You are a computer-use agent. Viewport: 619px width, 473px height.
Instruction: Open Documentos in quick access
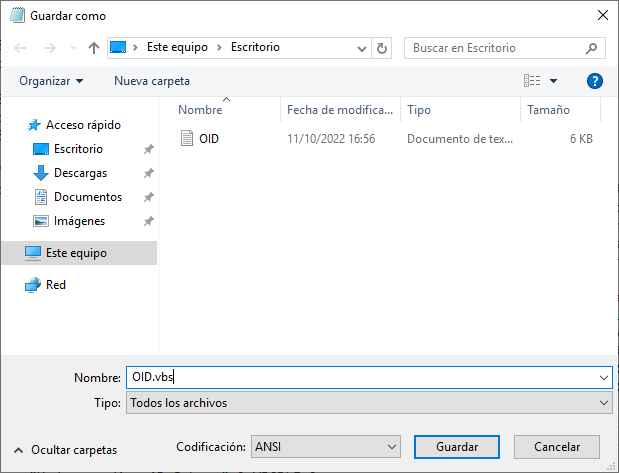tap(87, 197)
